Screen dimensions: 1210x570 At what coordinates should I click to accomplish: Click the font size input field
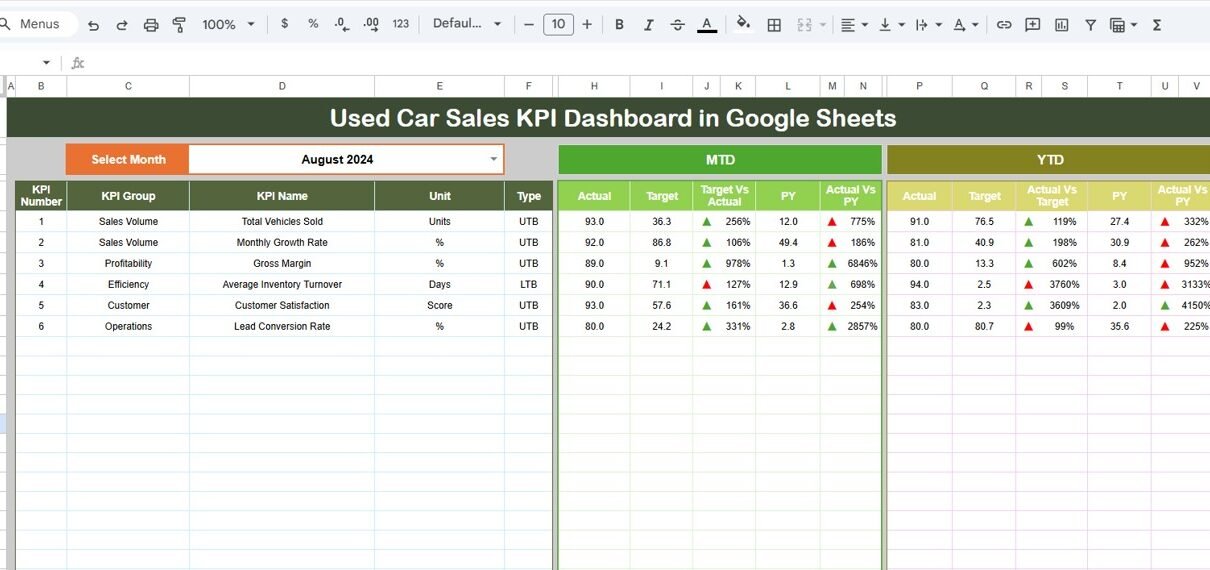click(x=558, y=25)
